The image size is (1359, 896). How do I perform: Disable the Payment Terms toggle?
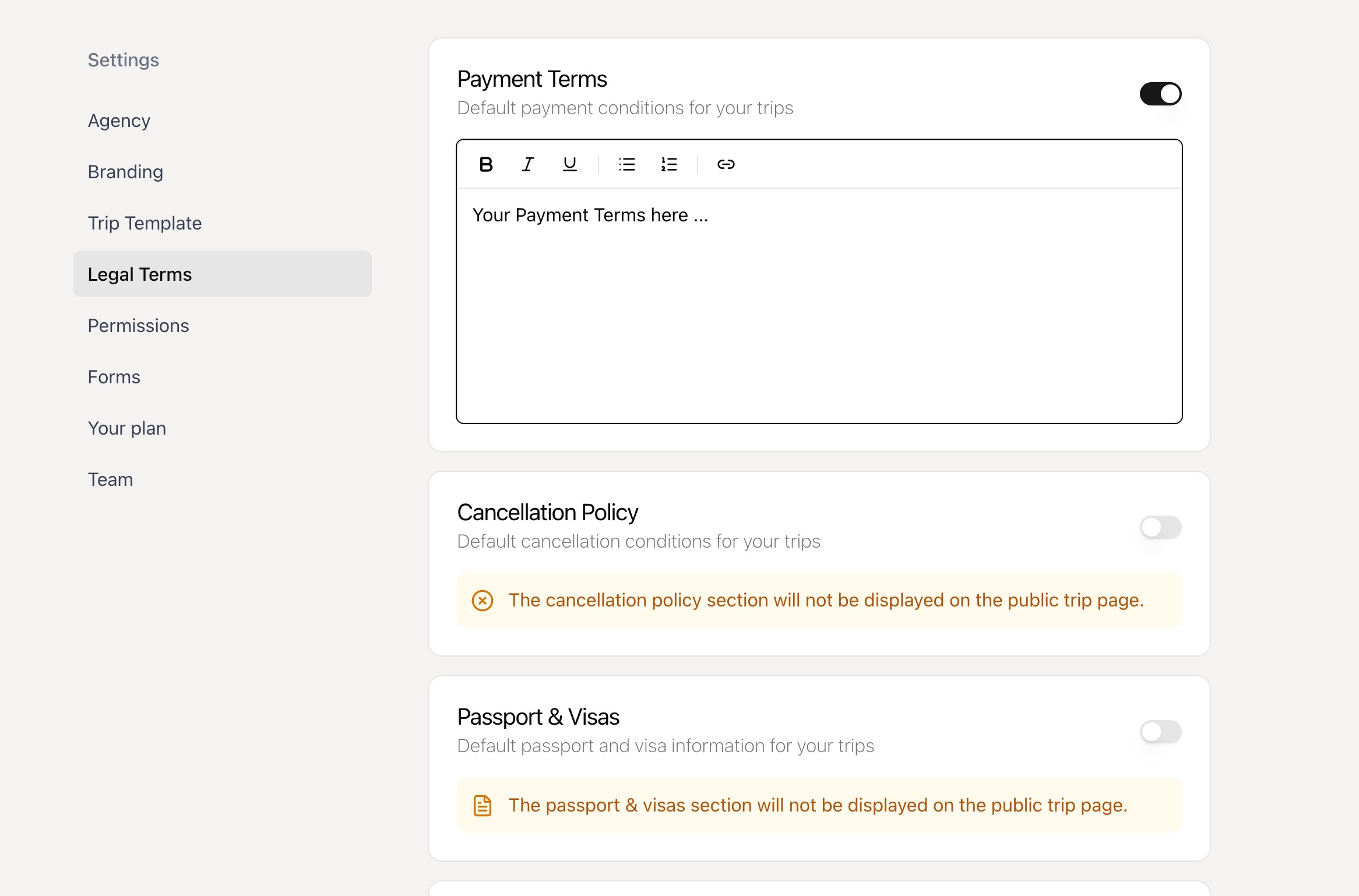pyautogui.click(x=1160, y=94)
